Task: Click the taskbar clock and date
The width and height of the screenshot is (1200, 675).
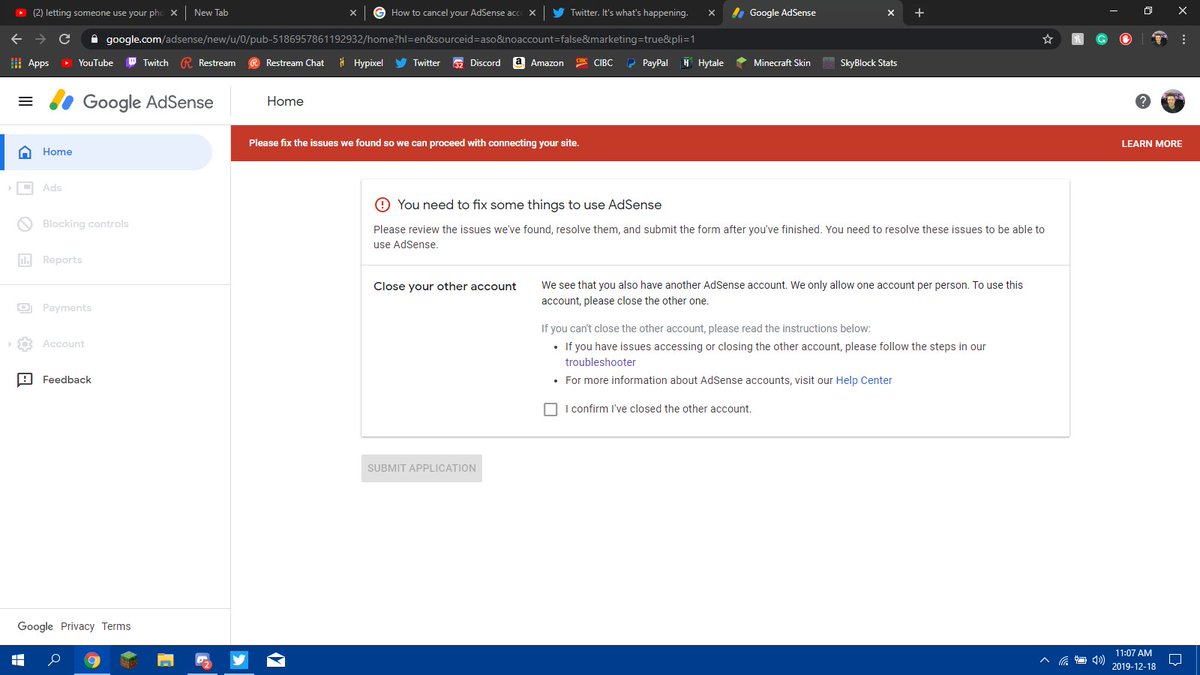Action: pos(1136,660)
